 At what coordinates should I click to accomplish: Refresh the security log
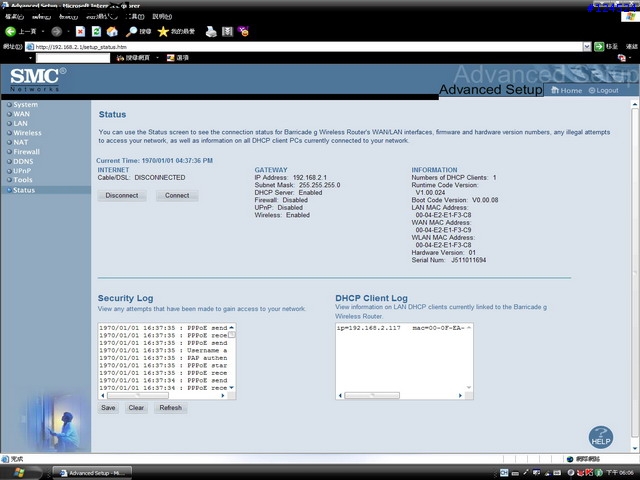(171, 408)
